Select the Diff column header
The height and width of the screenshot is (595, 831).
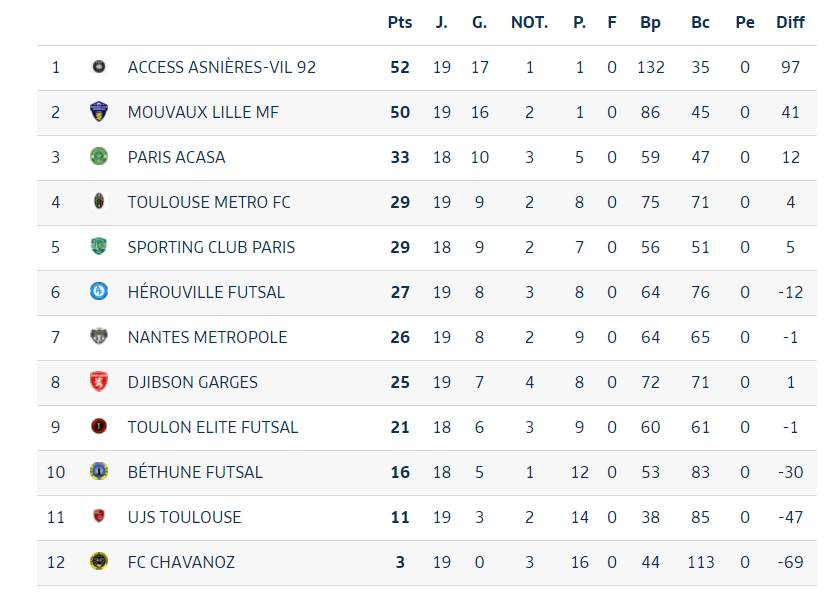coord(790,22)
